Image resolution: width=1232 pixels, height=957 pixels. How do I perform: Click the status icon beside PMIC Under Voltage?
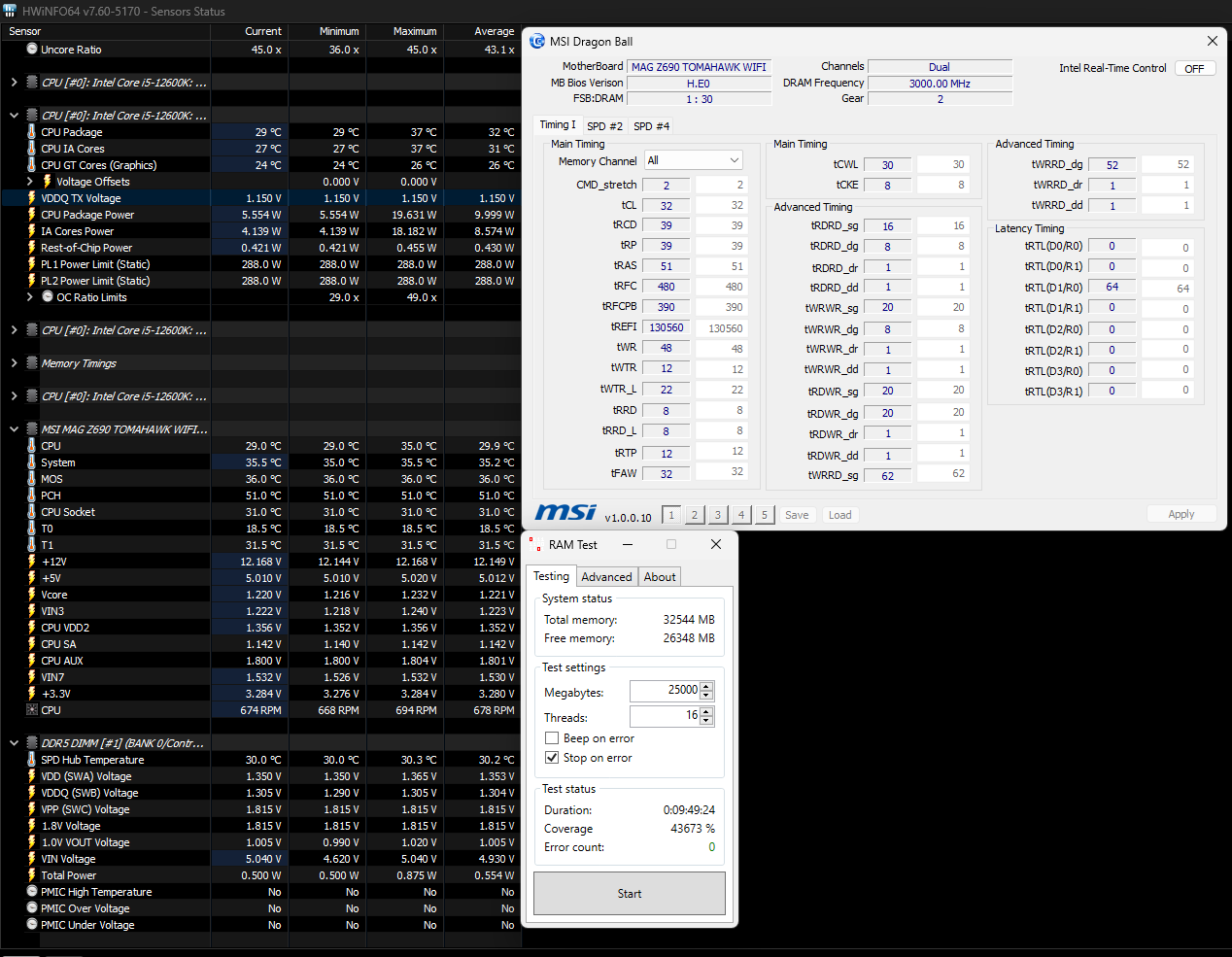click(x=32, y=924)
